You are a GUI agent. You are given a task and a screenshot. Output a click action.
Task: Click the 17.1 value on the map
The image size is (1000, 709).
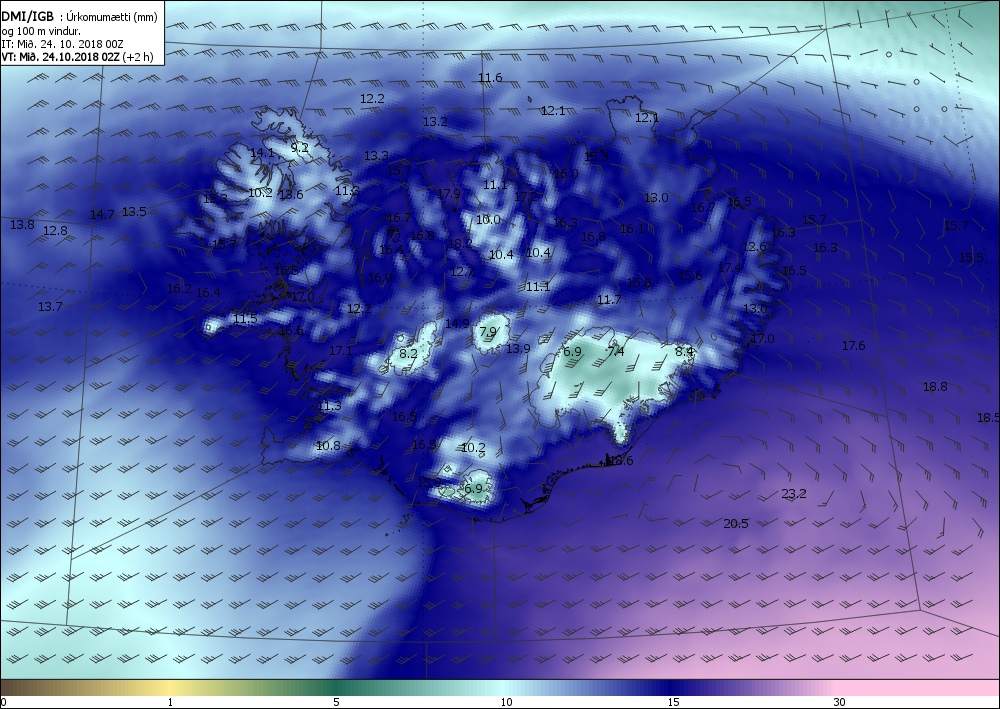(341, 351)
